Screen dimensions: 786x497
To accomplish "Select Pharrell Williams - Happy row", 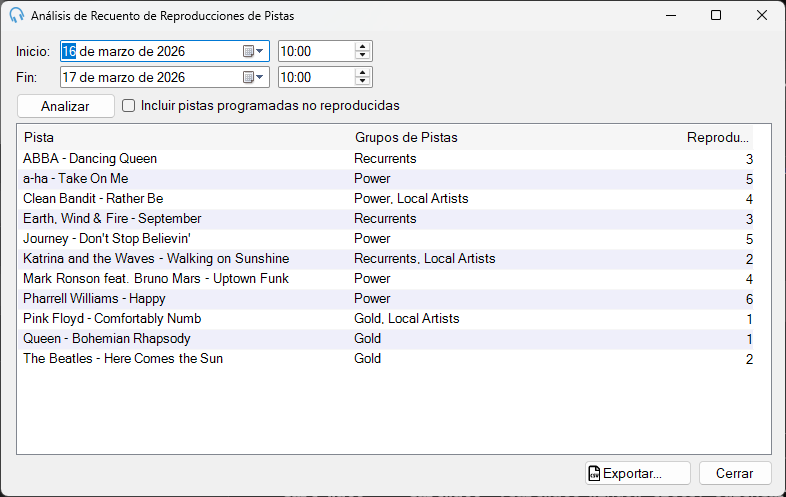I will 385,299.
